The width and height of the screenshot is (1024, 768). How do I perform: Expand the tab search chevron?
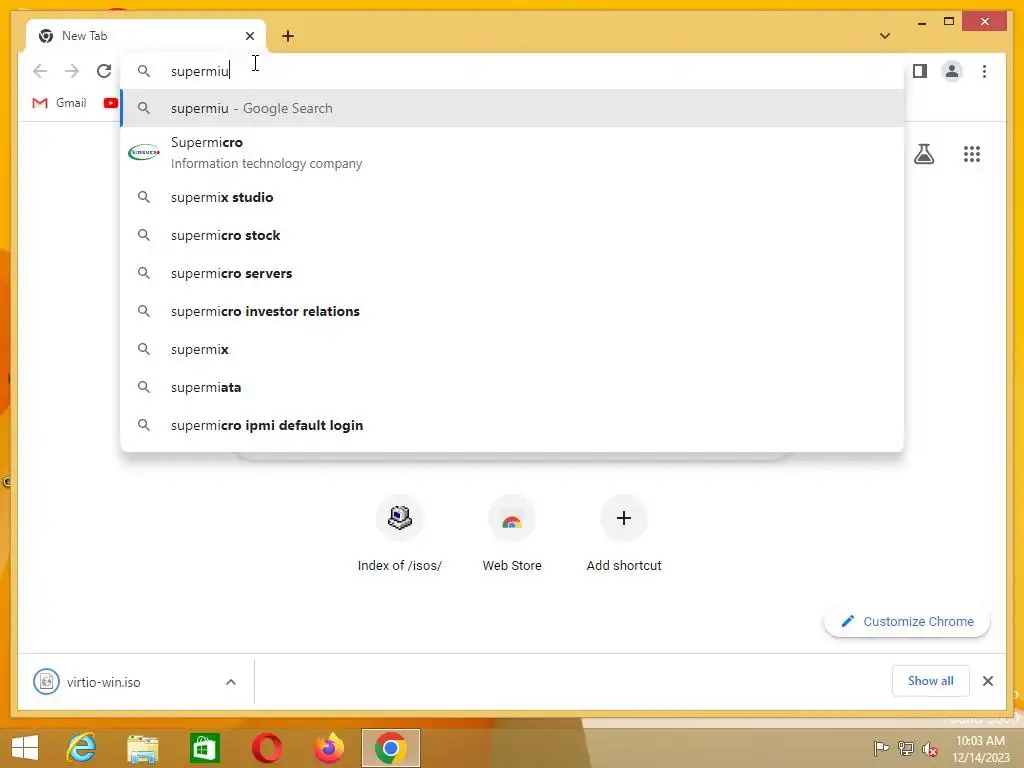884,36
